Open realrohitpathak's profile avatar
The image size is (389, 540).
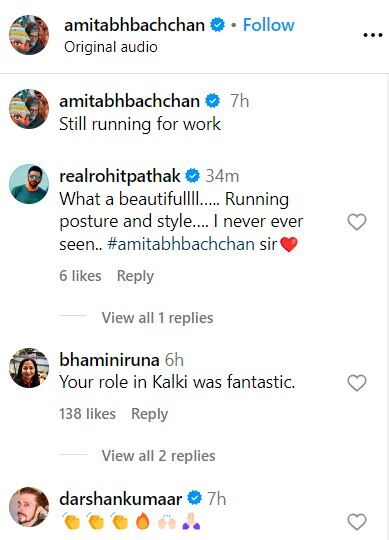pyautogui.click(x=29, y=184)
